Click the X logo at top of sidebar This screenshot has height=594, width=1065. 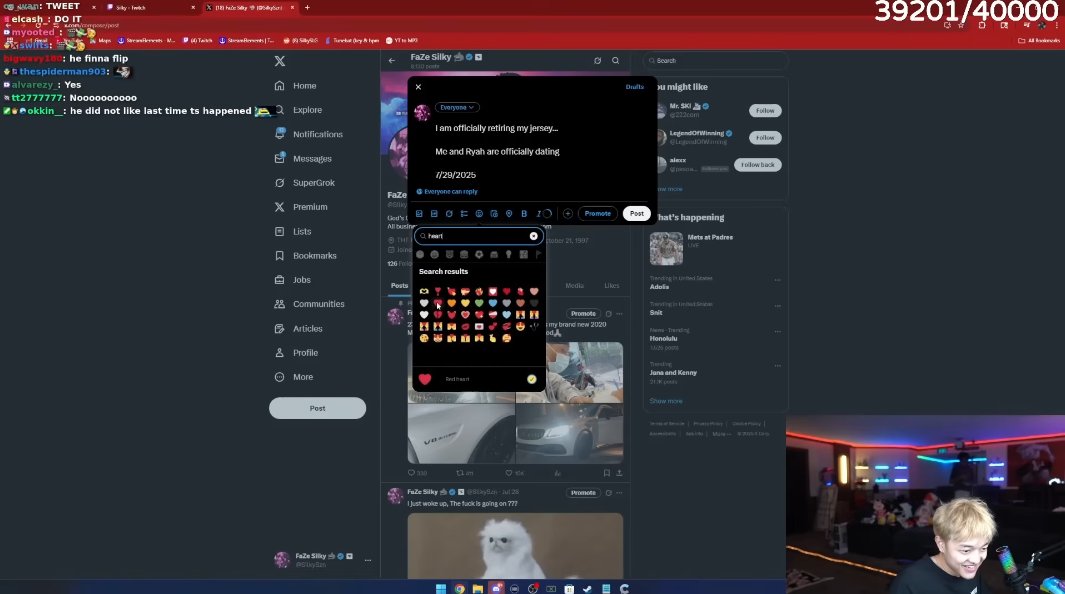point(280,61)
